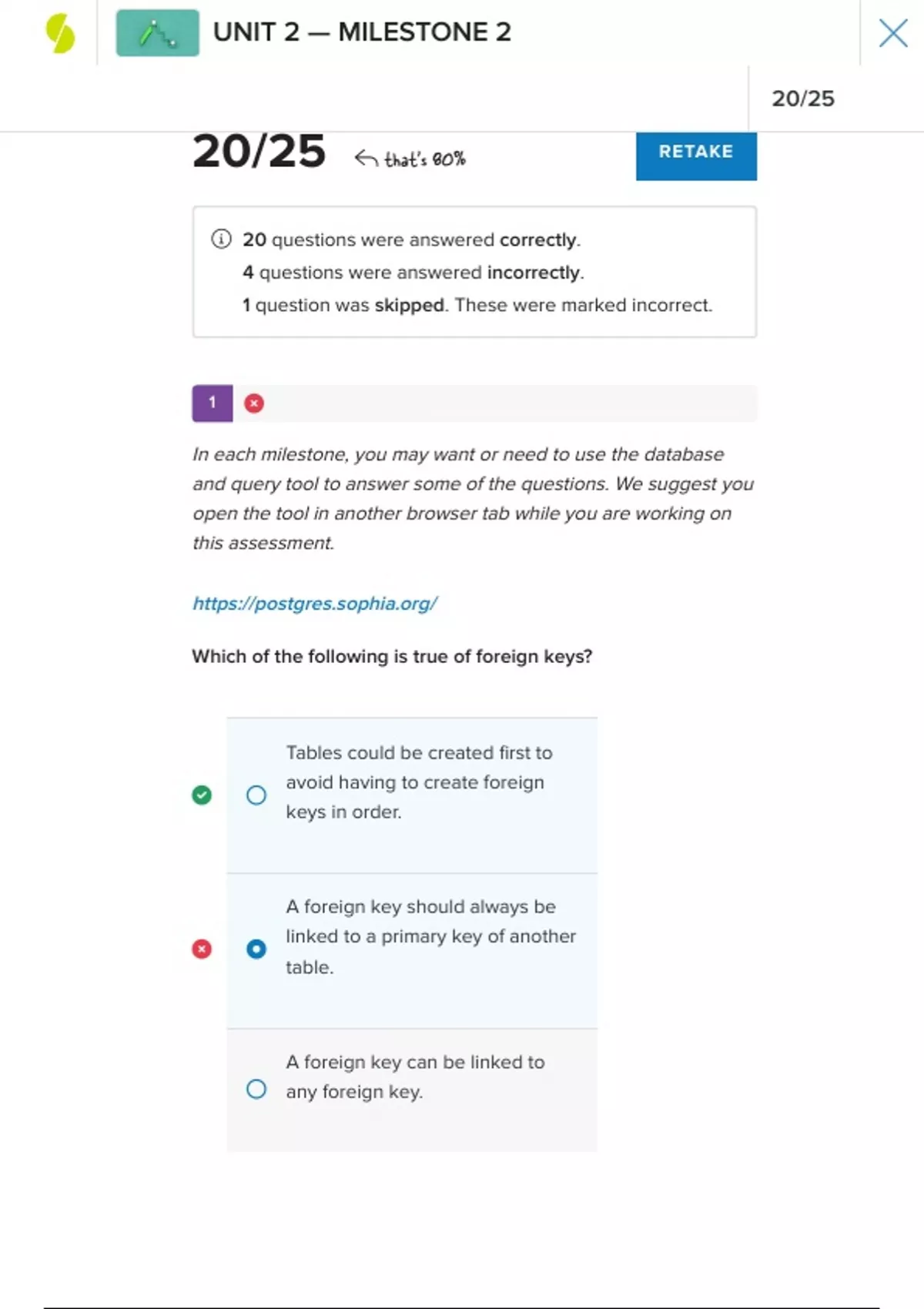Click the green checkmark beside correct answer

coord(202,795)
